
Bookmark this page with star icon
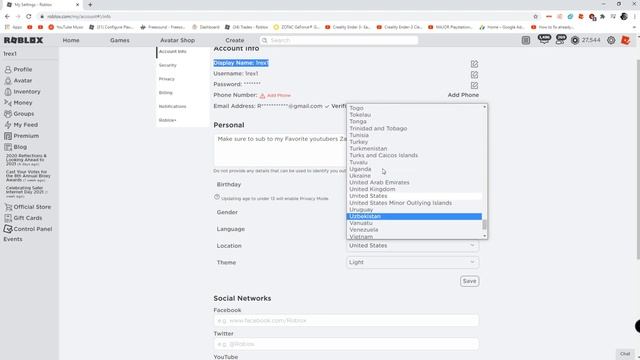coord(536,16)
